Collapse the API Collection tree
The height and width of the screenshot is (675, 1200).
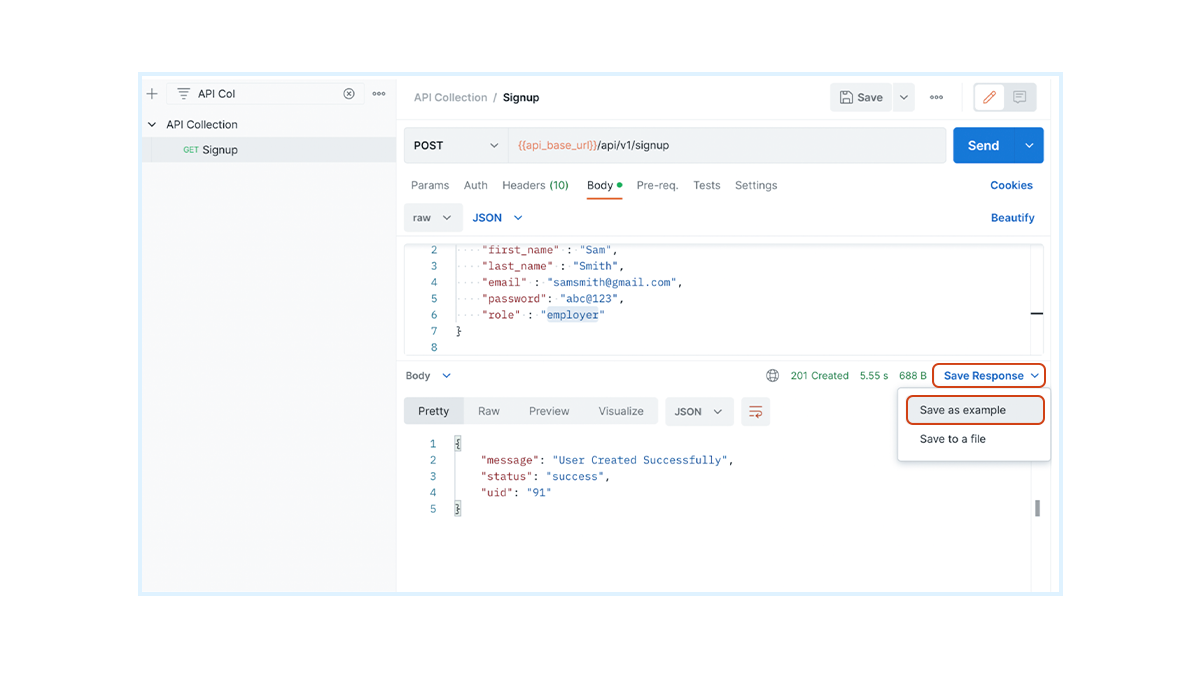pos(151,124)
